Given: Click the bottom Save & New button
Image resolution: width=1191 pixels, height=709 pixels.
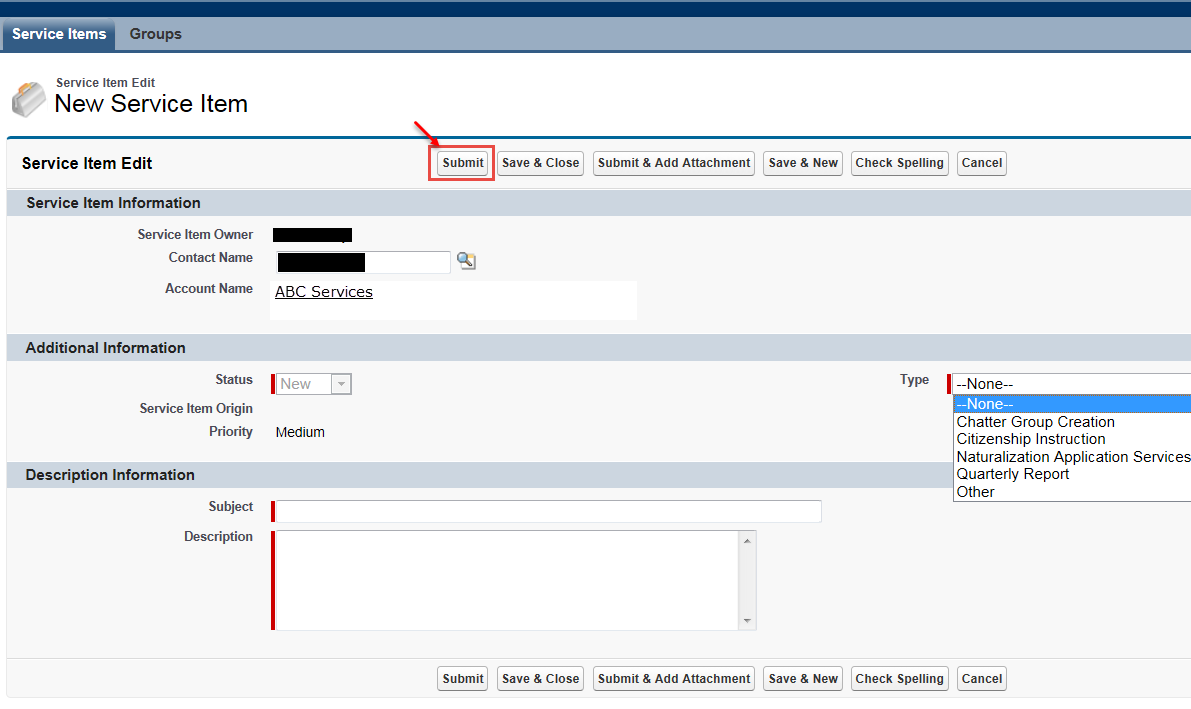Looking at the screenshot, I should tap(803, 679).
